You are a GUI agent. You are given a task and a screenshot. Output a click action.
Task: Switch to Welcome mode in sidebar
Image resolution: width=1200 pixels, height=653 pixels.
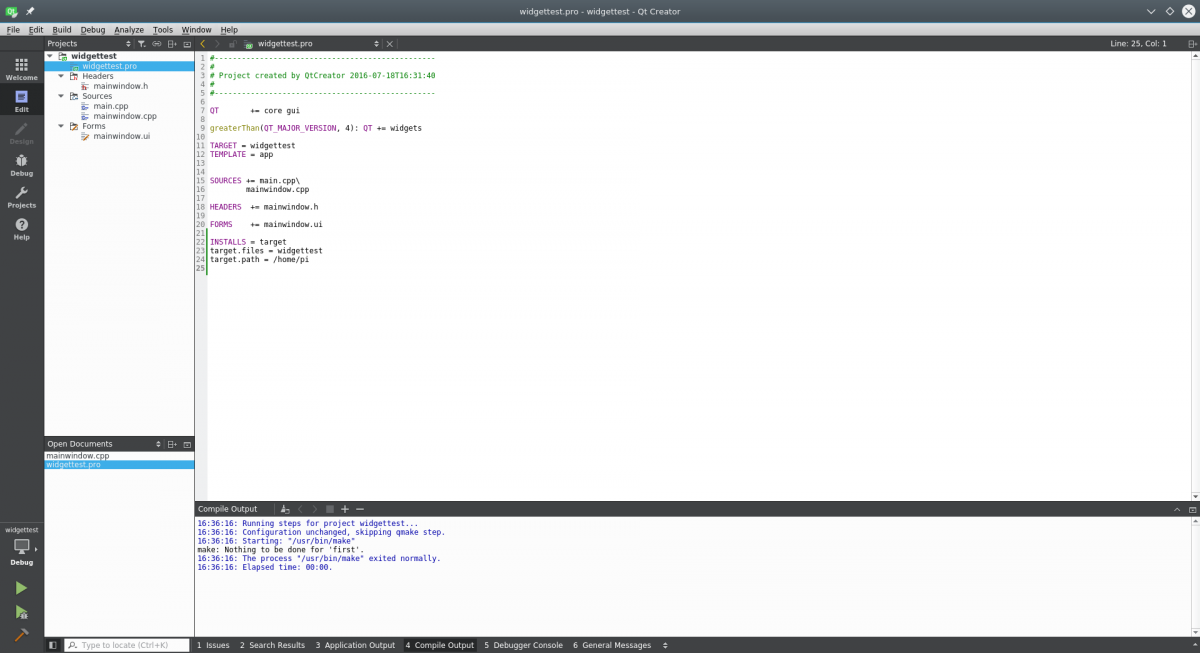21,68
